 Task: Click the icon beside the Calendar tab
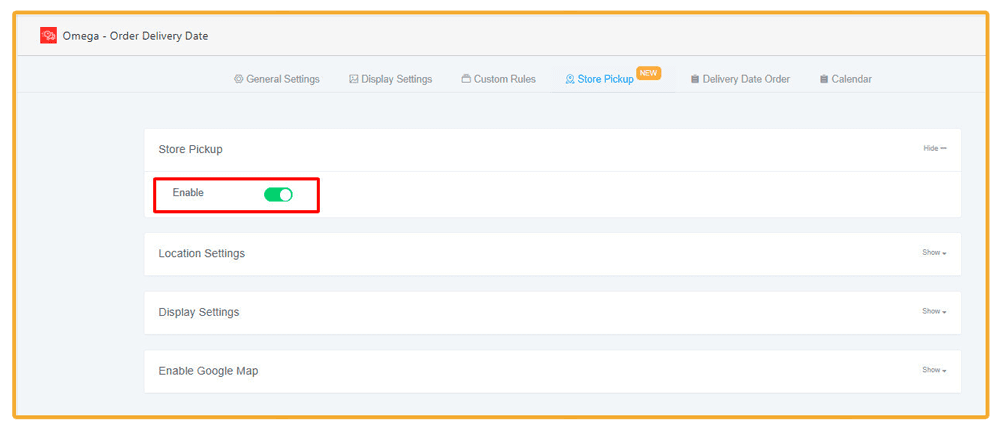(823, 79)
